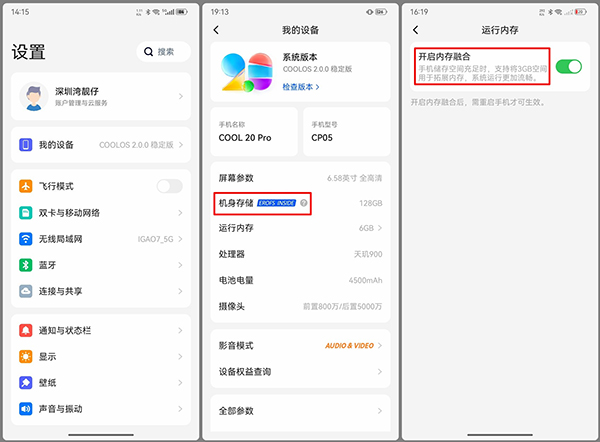Tap the red notification bell icon

click(26, 330)
